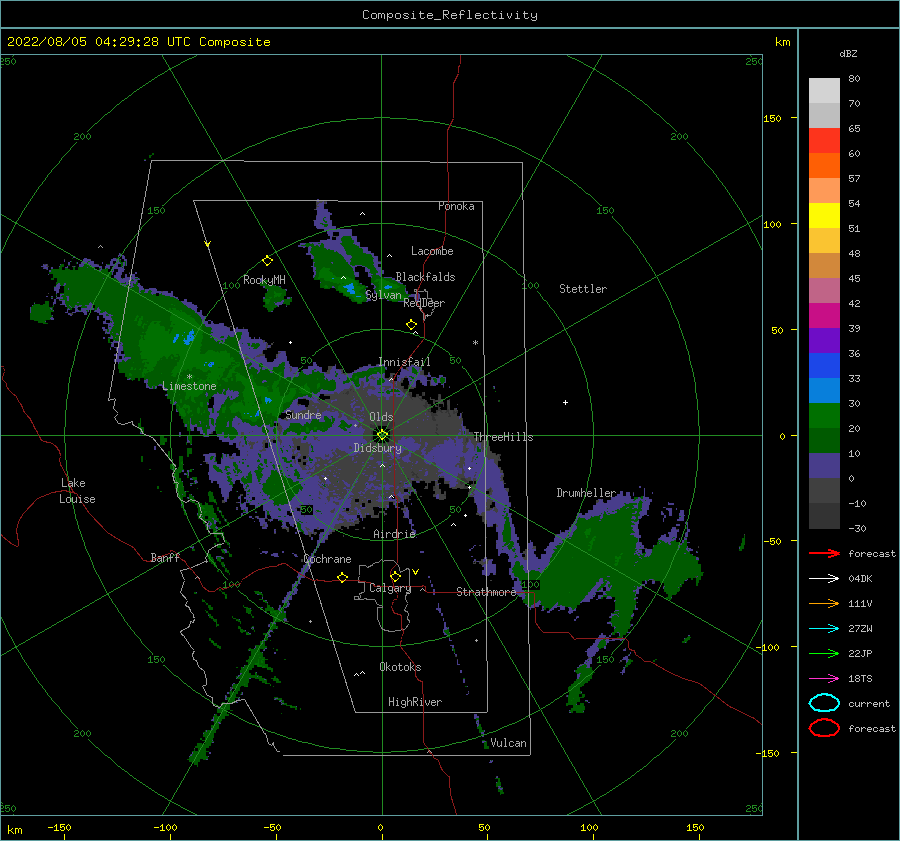Viewport: 900px width, 841px height.
Task: Click the yellow diamond marker below Cochrane
Action: tap(342, 577)
